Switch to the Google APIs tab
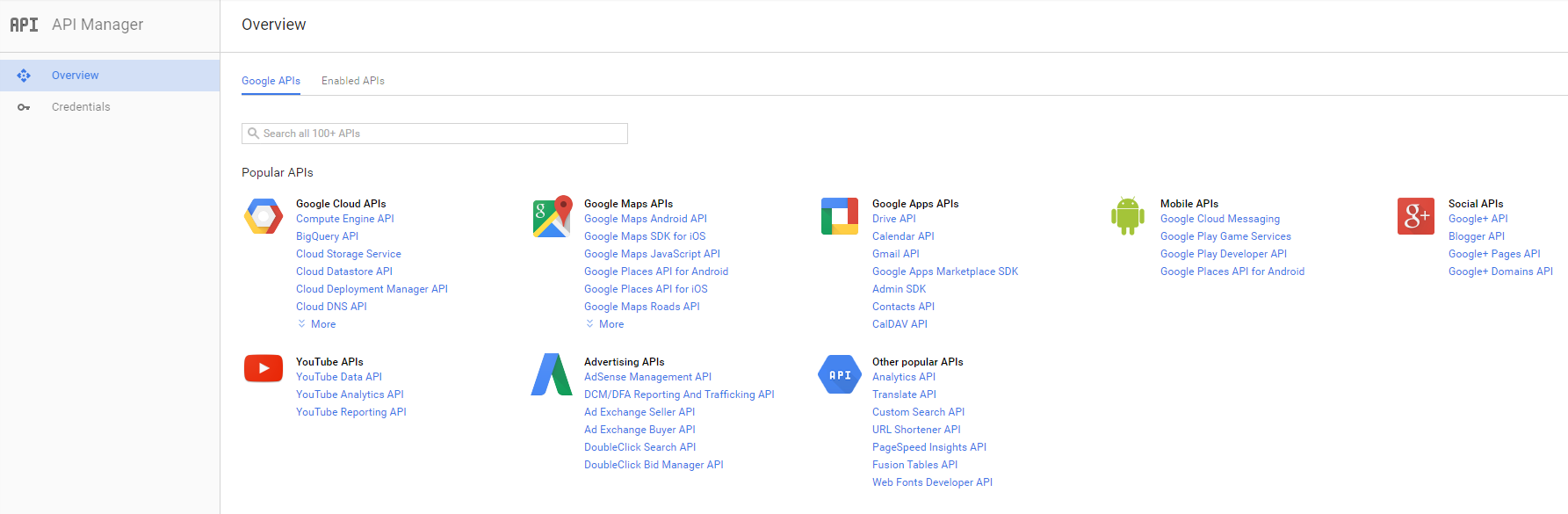Image resolution: width=1568 pixels, height=514 pixels. pyautogui.click(x=271, y=81)
